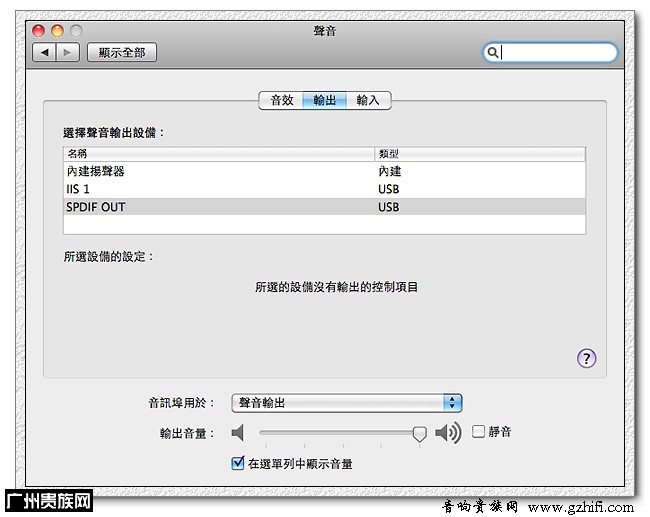Click the 類型 column header
Screen dimensions: 650x517
[480, 154]
